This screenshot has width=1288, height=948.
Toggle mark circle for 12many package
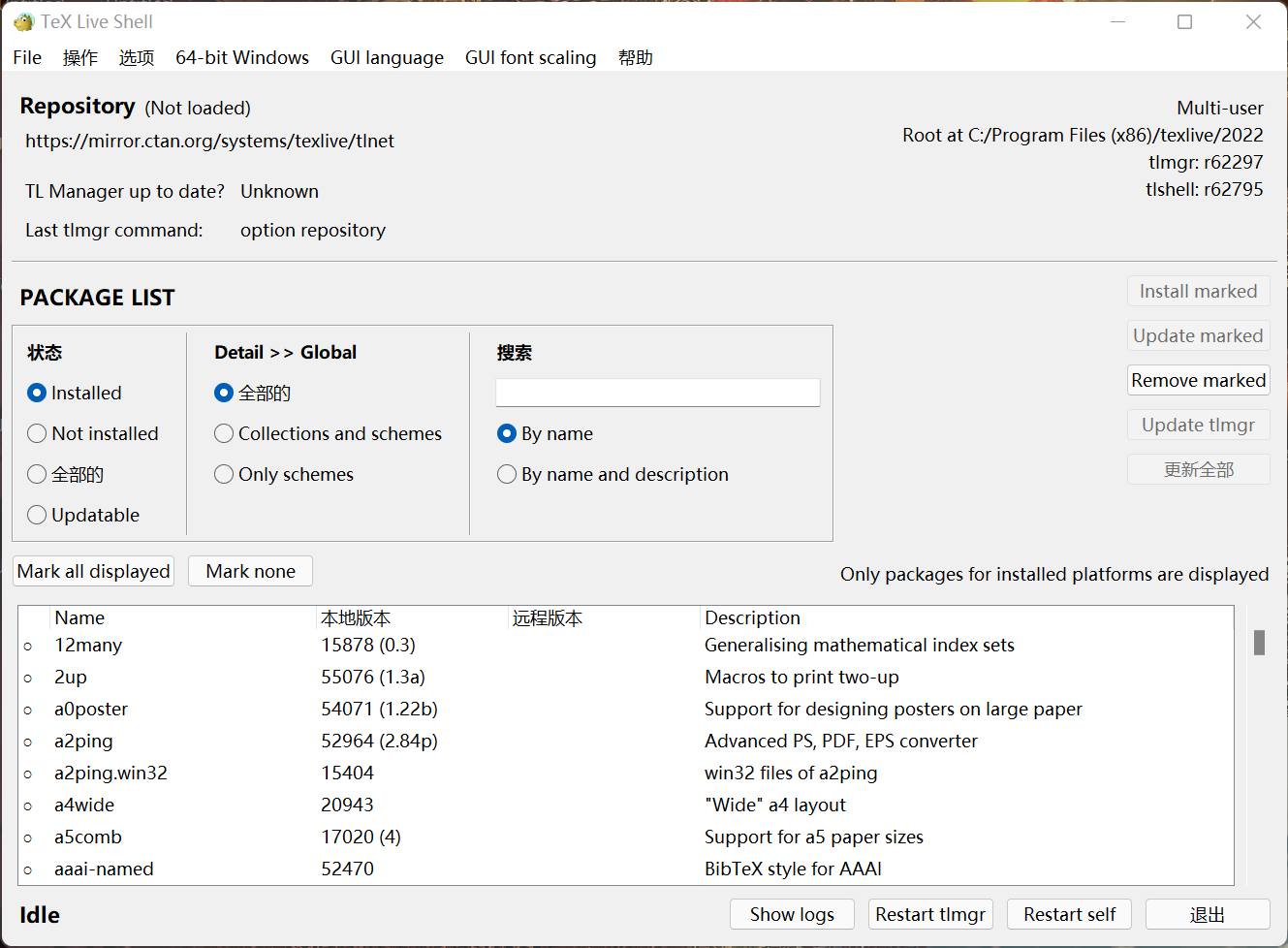[x=28, y=647]
